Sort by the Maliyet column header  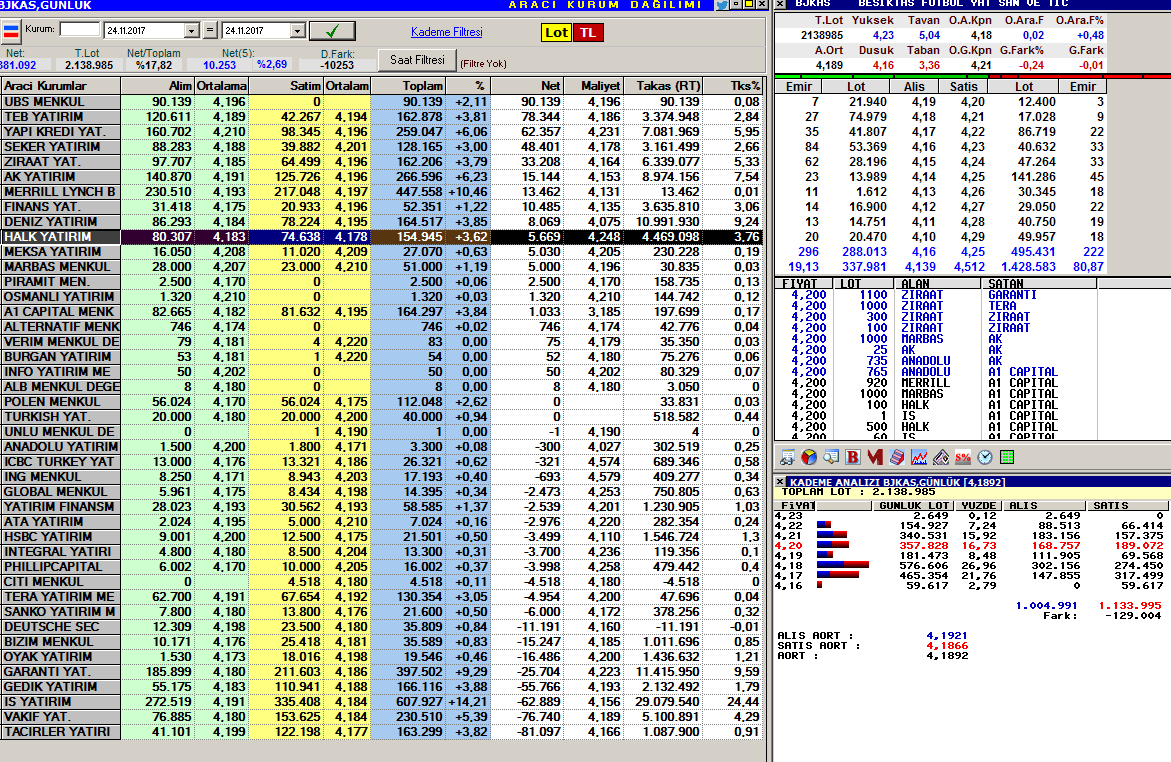594,86
